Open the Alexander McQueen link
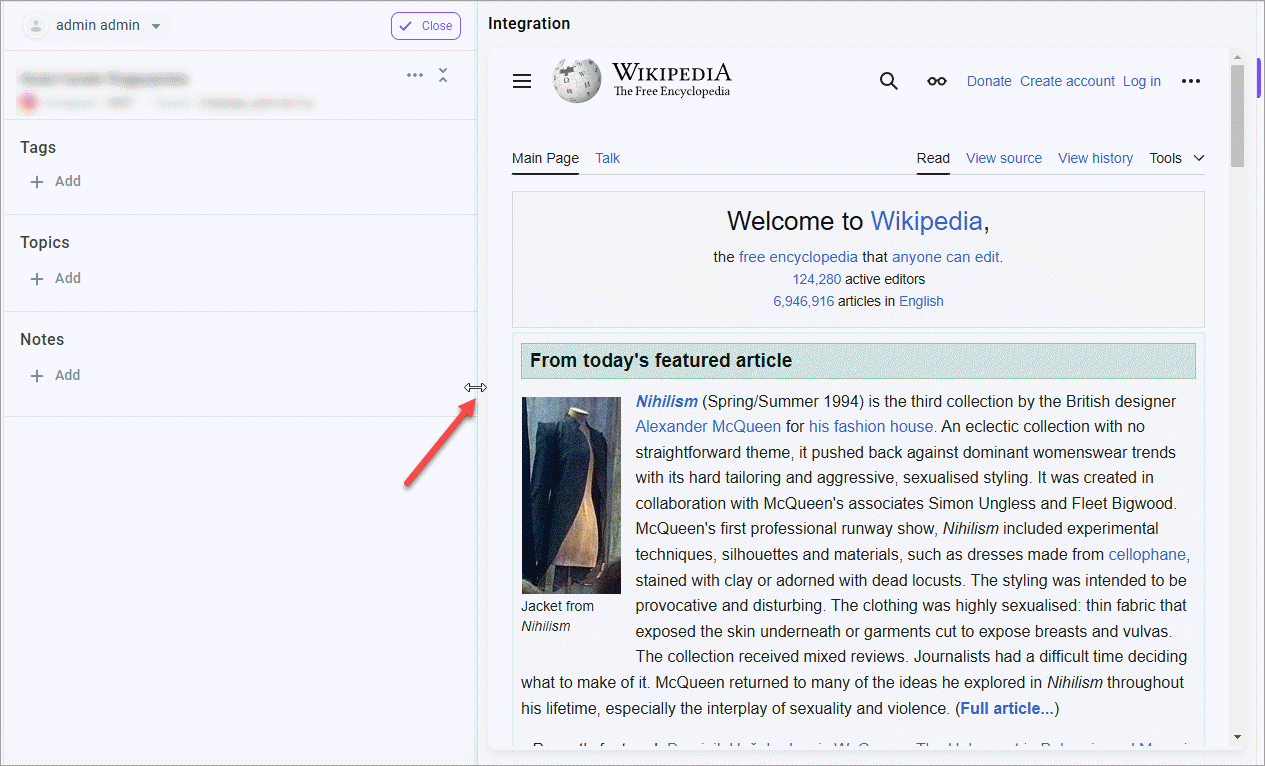1265x766 pixels. pyautogui.click(x=708, y=426)
